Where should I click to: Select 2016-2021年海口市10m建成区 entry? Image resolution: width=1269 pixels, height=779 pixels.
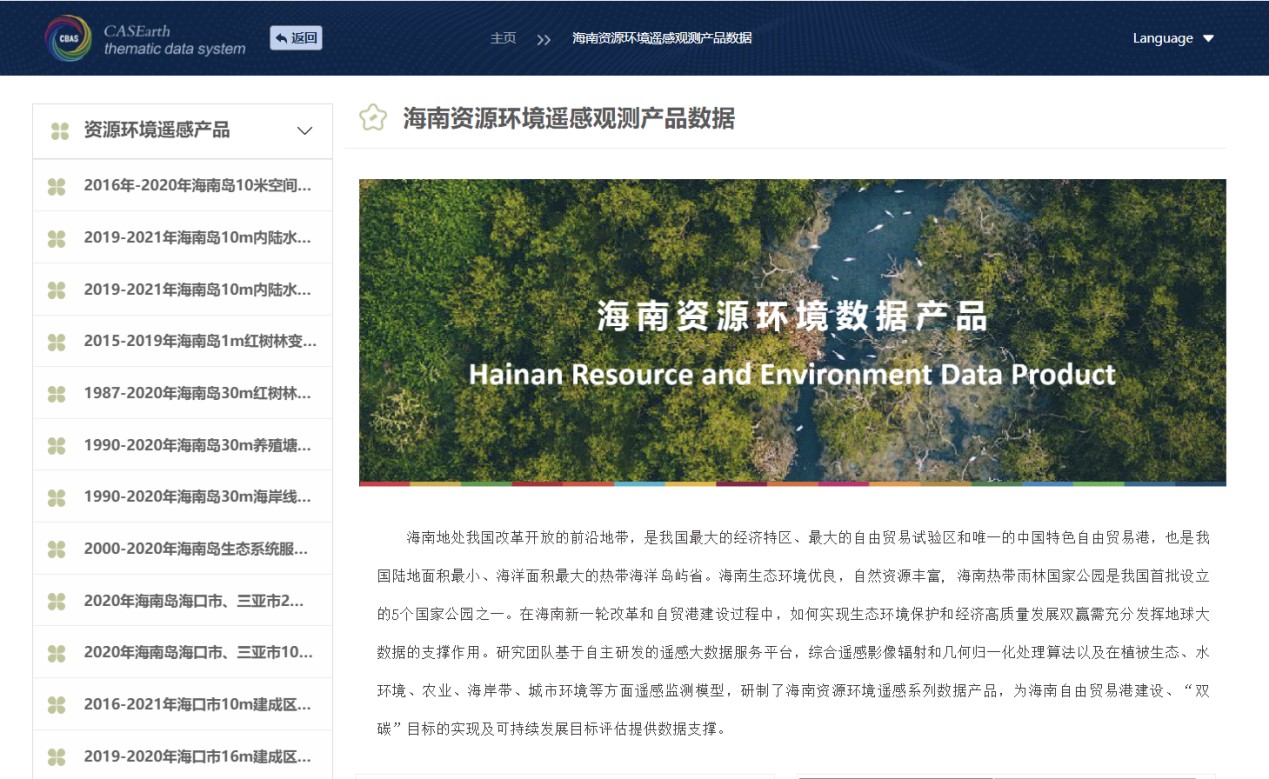197,705
